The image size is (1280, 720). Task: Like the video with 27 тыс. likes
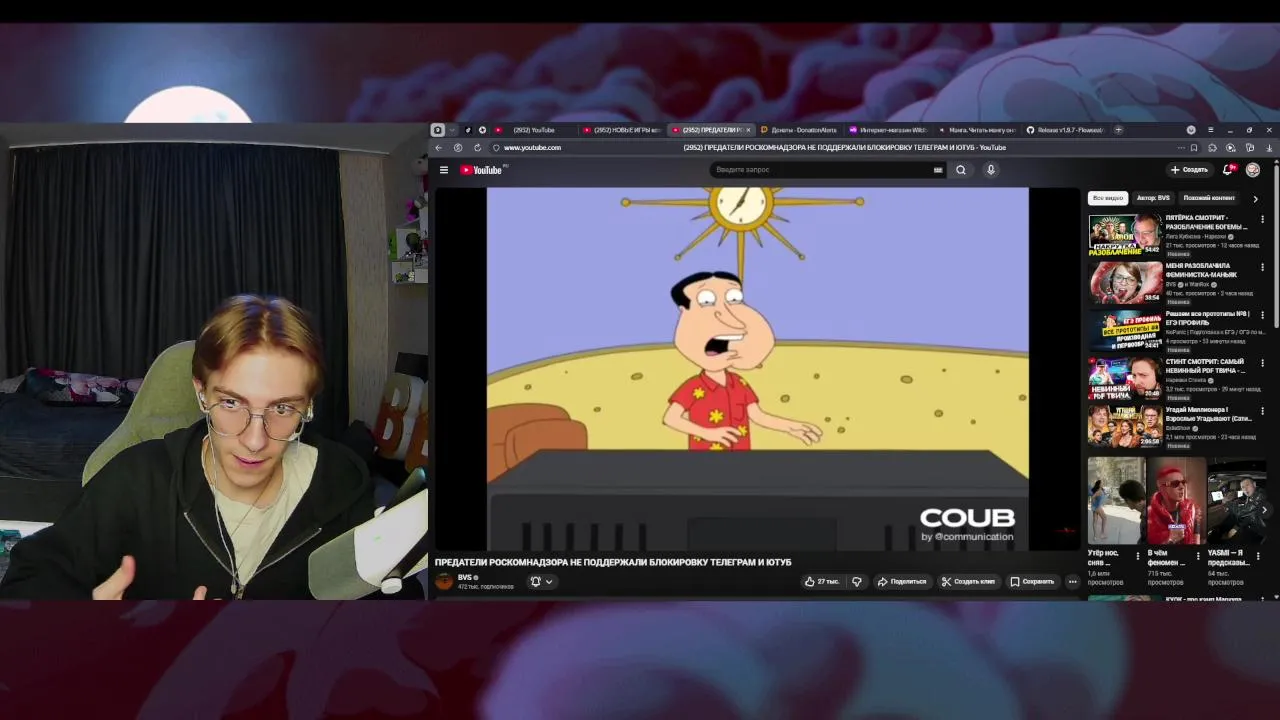[822, 581]
